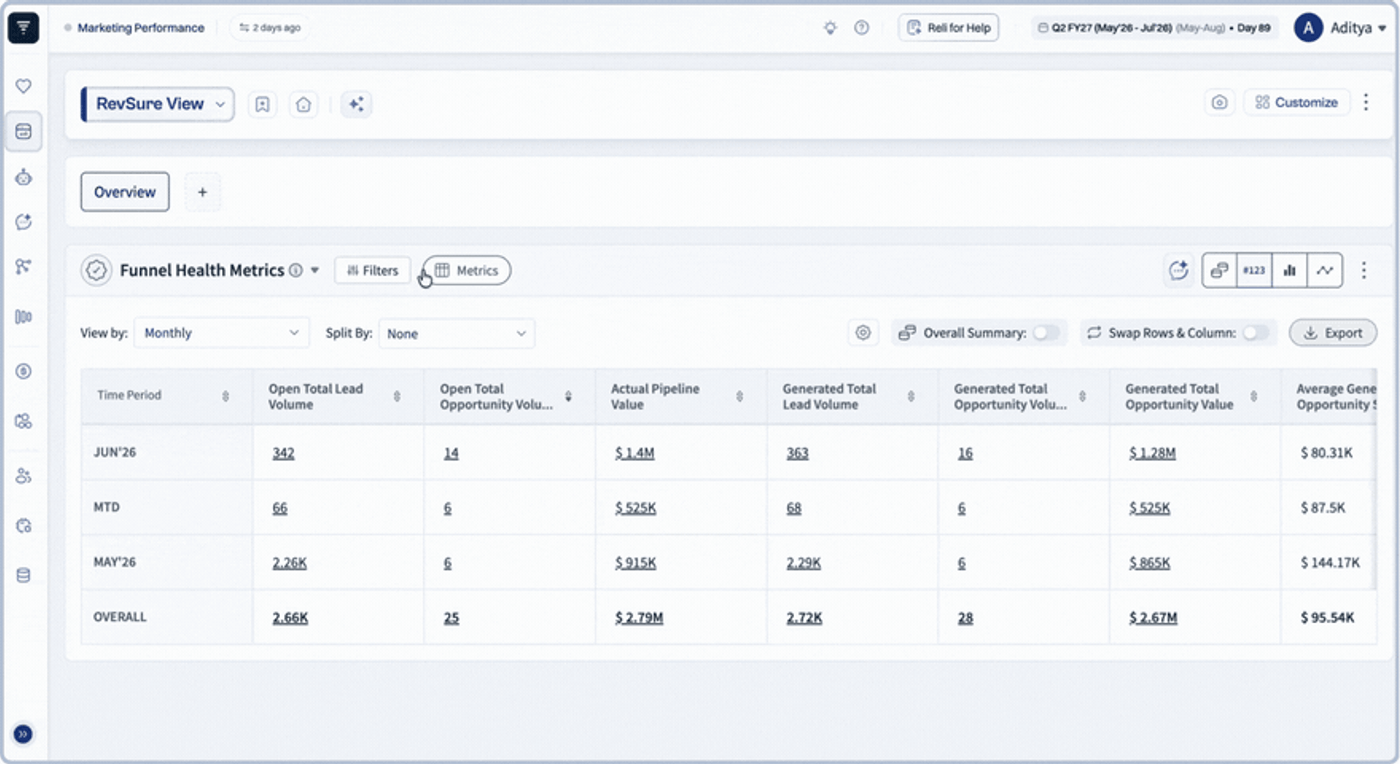Image resolution: width=1400 pixels, height=764 pixels.
Task: Sort the Generated Total Lead Volume column
Action: coord(911,396)
